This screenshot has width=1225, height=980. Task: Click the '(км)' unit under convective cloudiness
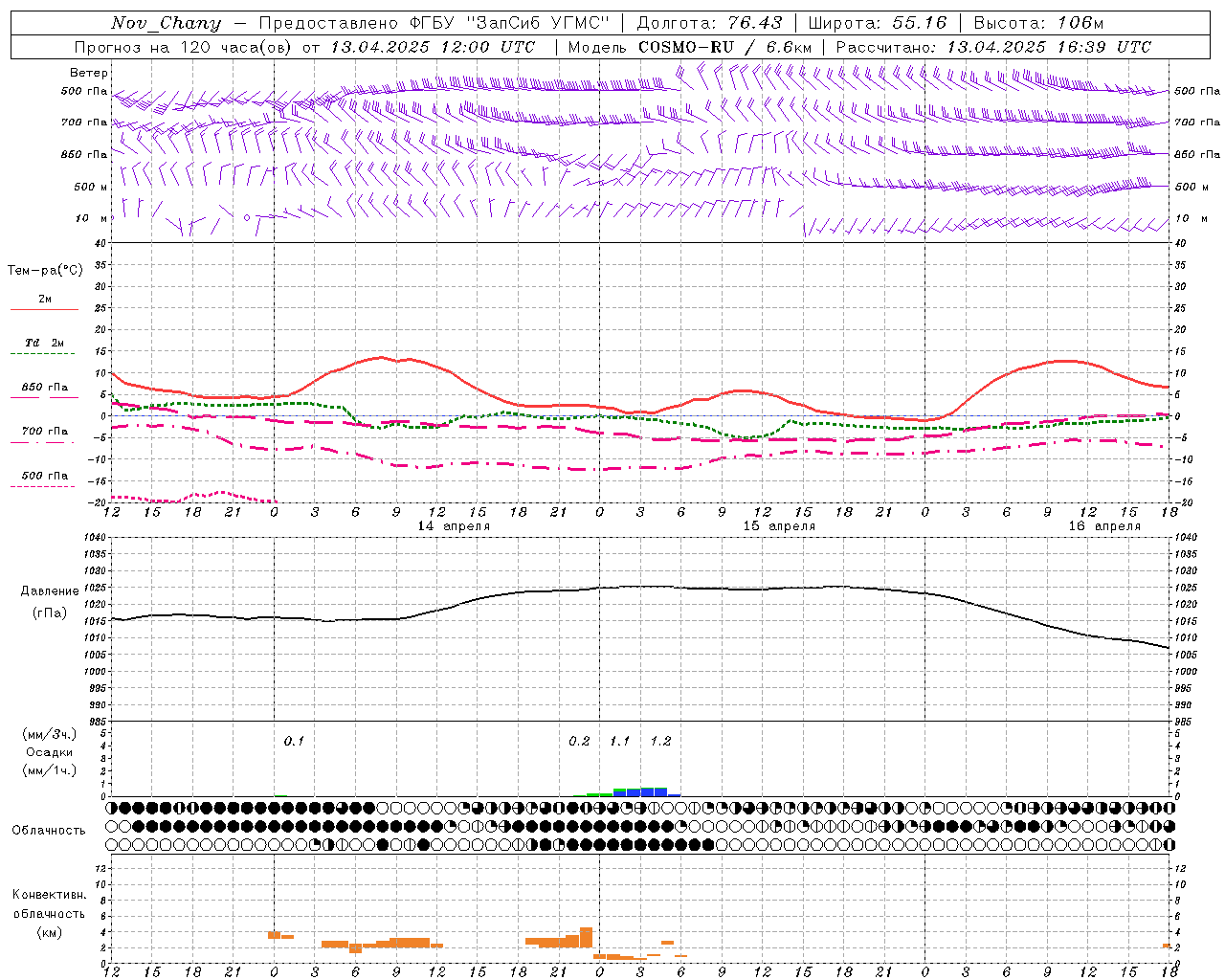[x=49, y=933]
